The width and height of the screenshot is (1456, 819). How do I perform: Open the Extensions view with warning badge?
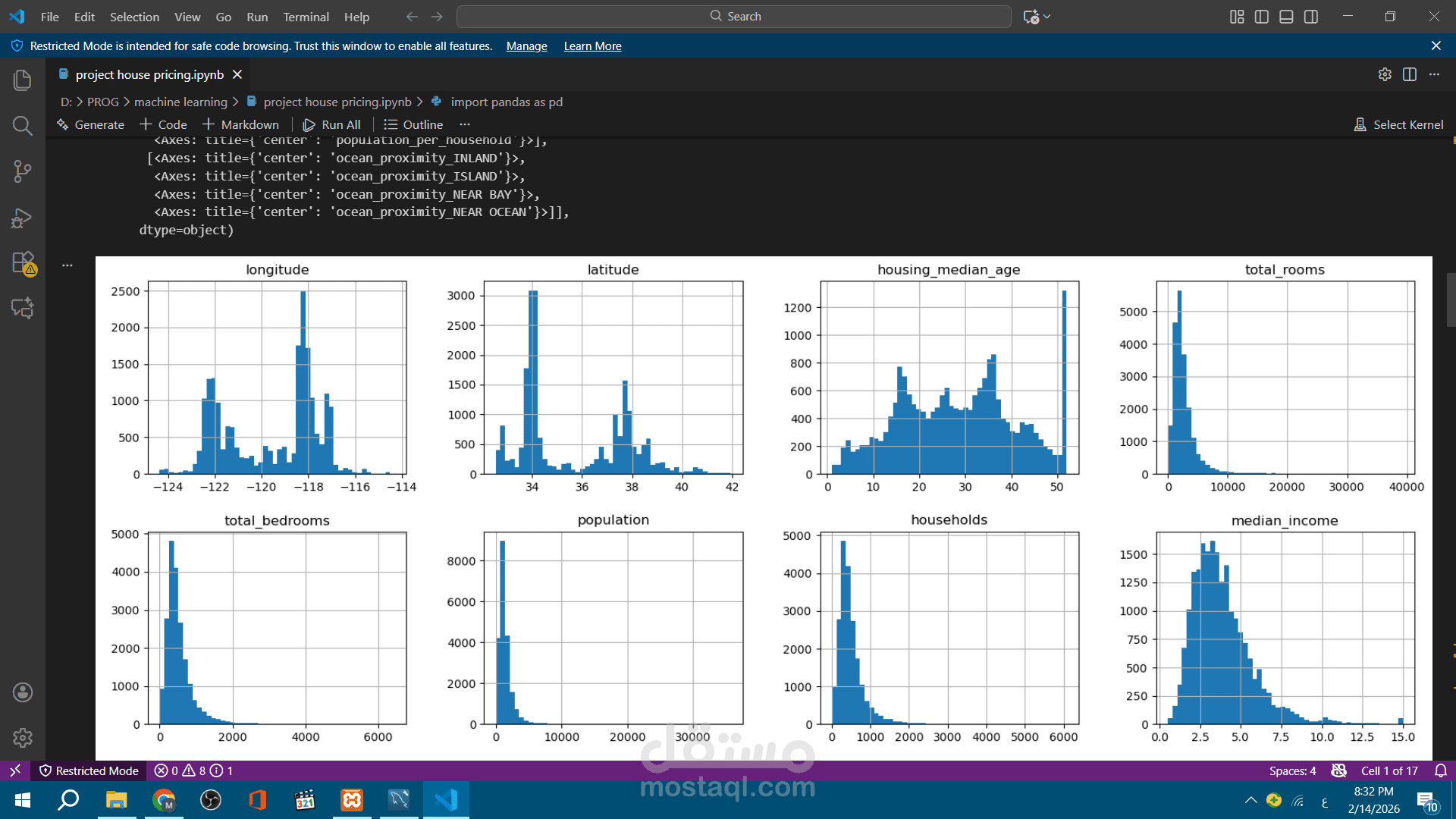click(23, 263)
